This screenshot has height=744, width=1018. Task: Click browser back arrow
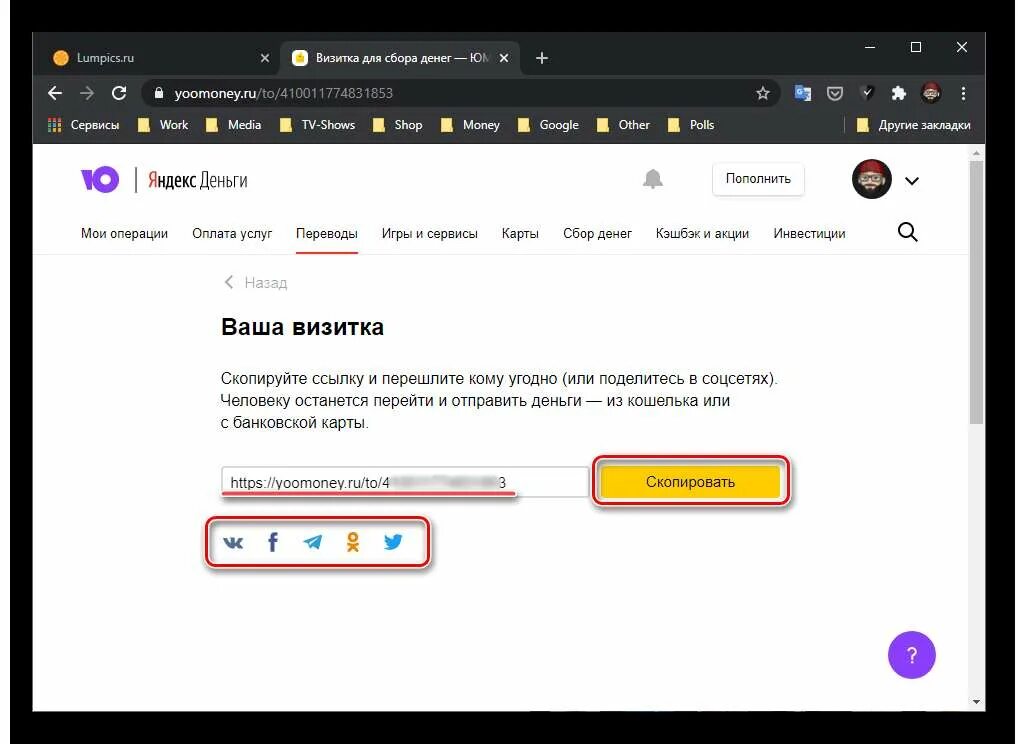[x=55, y=93]
